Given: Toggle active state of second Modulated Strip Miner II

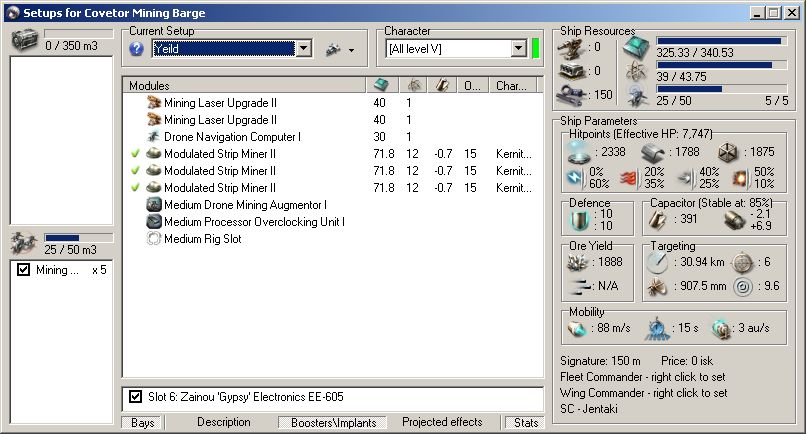Looking at the screenshot, I should [135, 170].
